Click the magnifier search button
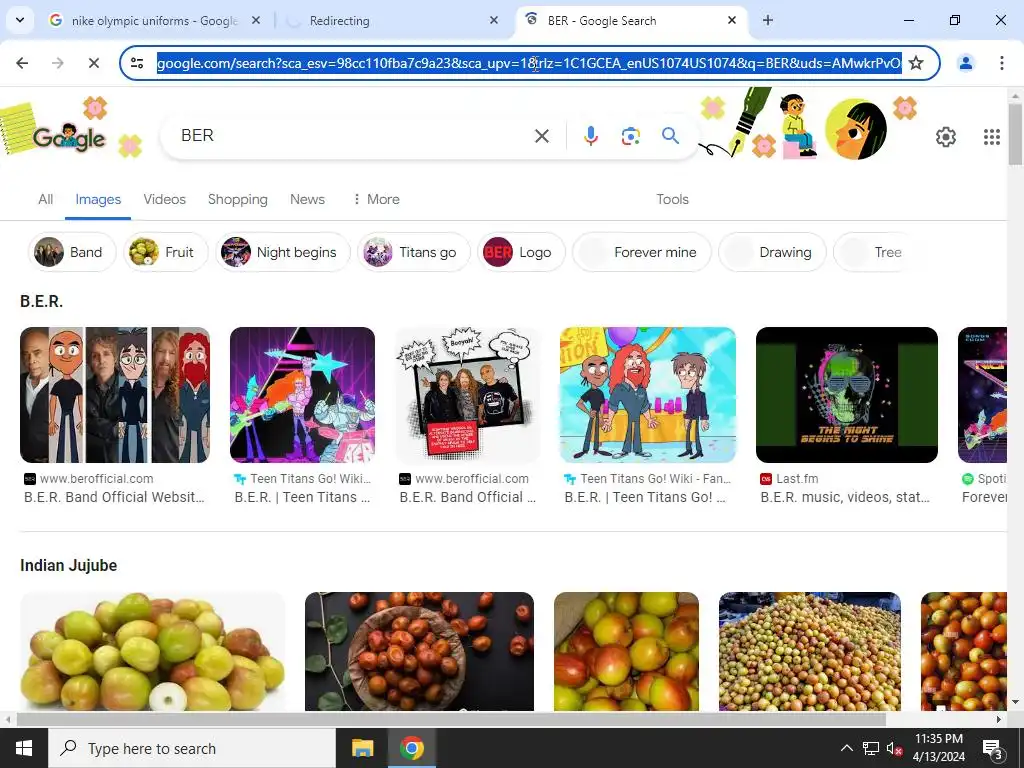 [670, 136]
